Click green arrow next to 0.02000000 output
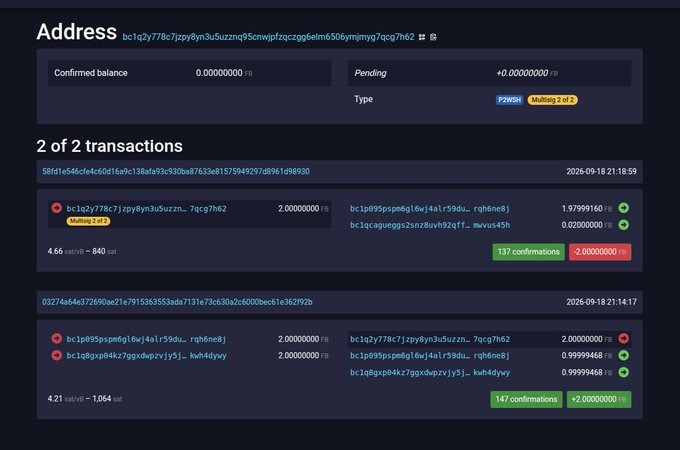Image resolution: width=680 pixels, height=450 pixels. click(624, 225)
